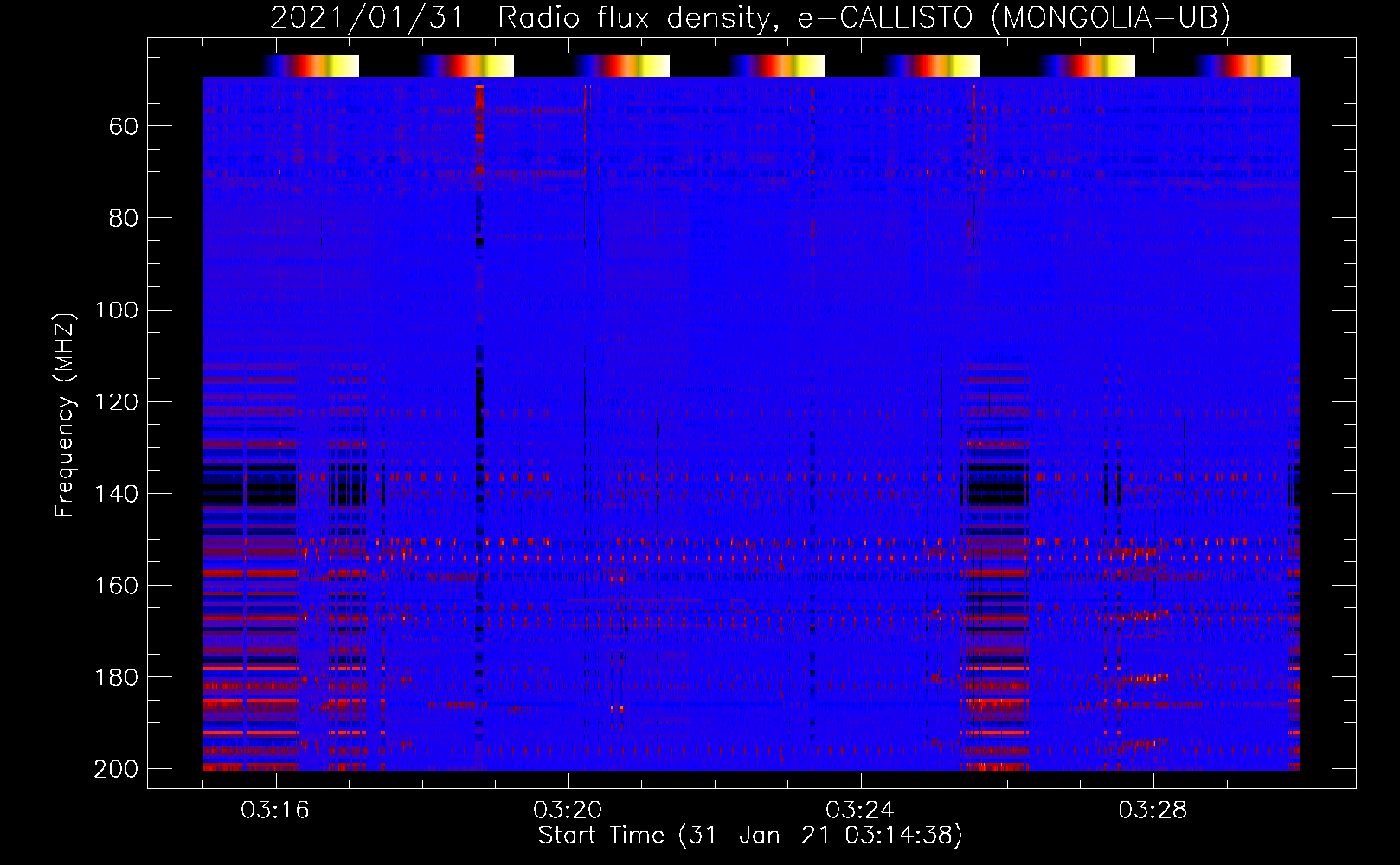The height and width of the screenshot is (865, 1400).
Task: Select the 03:28 time tick label
Action: [x=1153, y=811]
